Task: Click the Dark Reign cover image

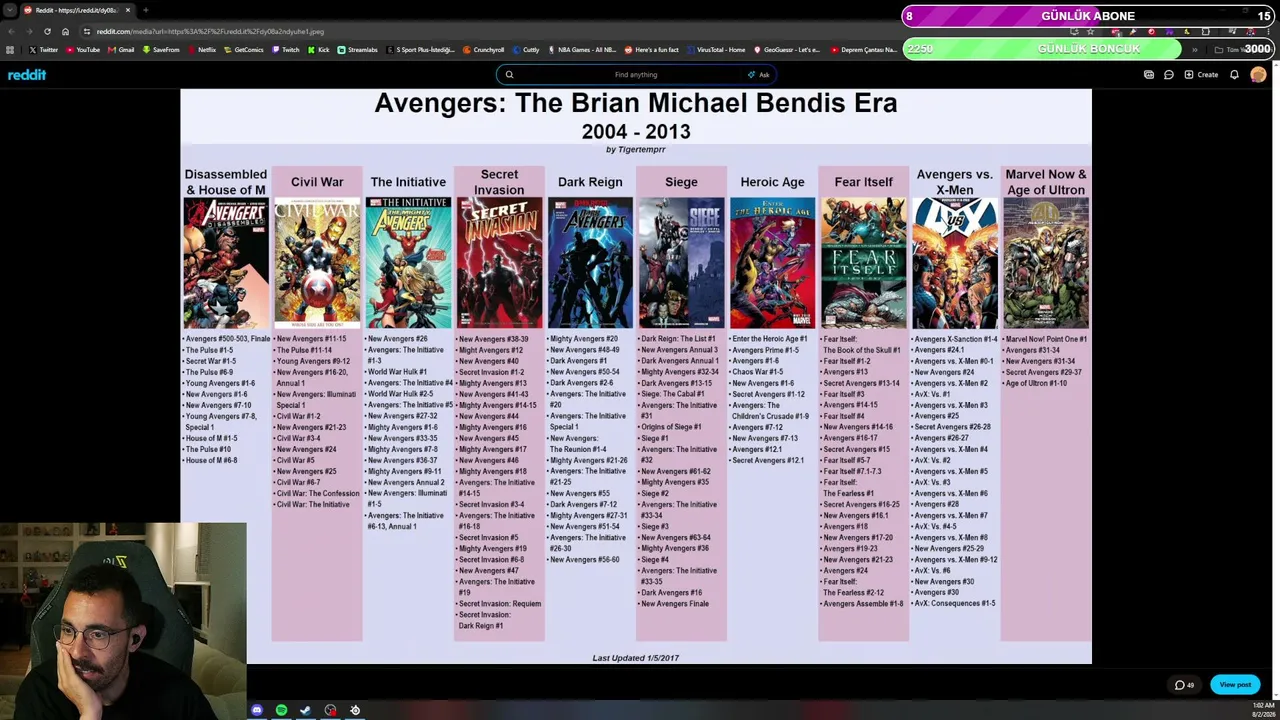Action: tap(590, 263)
